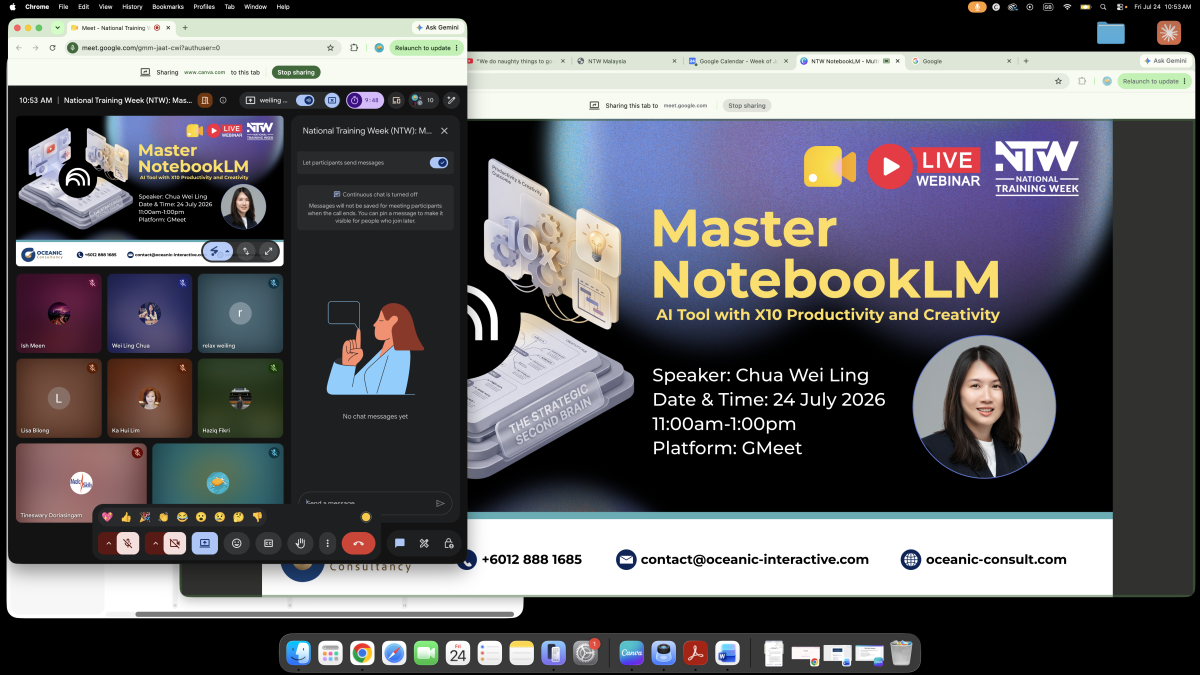Open the File menu in menu bar
1200x675 pixels.
62,6
